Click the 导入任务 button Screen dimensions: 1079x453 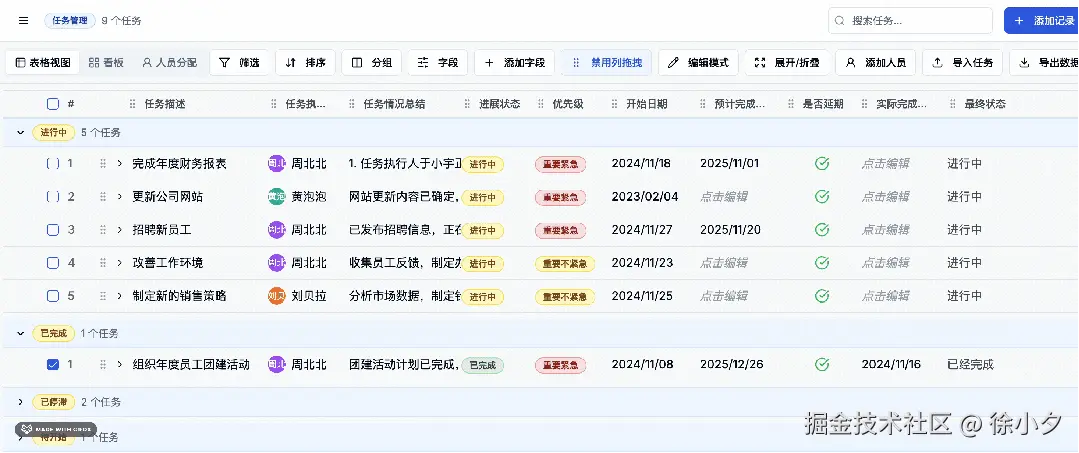[x=963, y=63]
